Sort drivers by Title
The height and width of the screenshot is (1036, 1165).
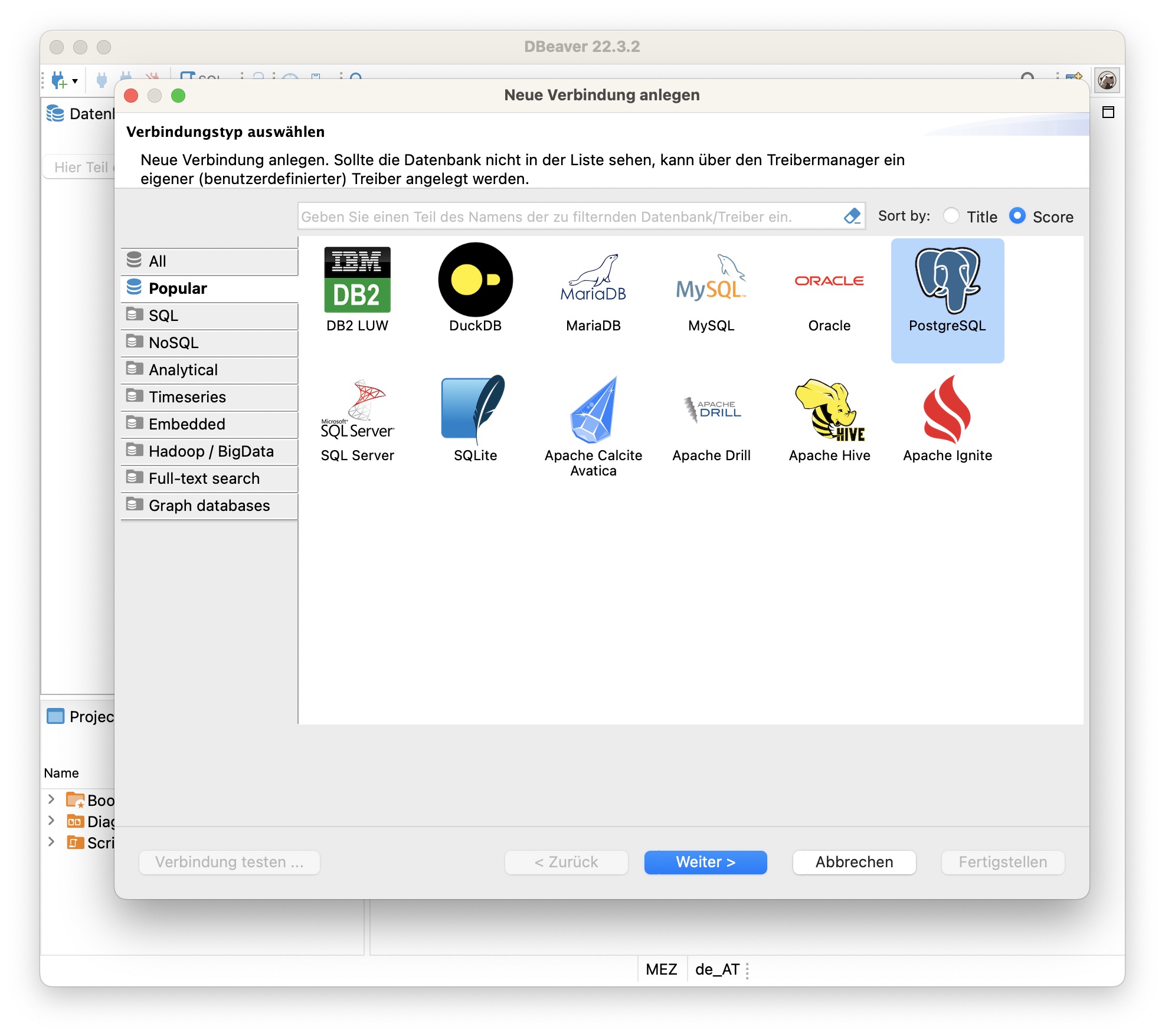click(951, 216)
